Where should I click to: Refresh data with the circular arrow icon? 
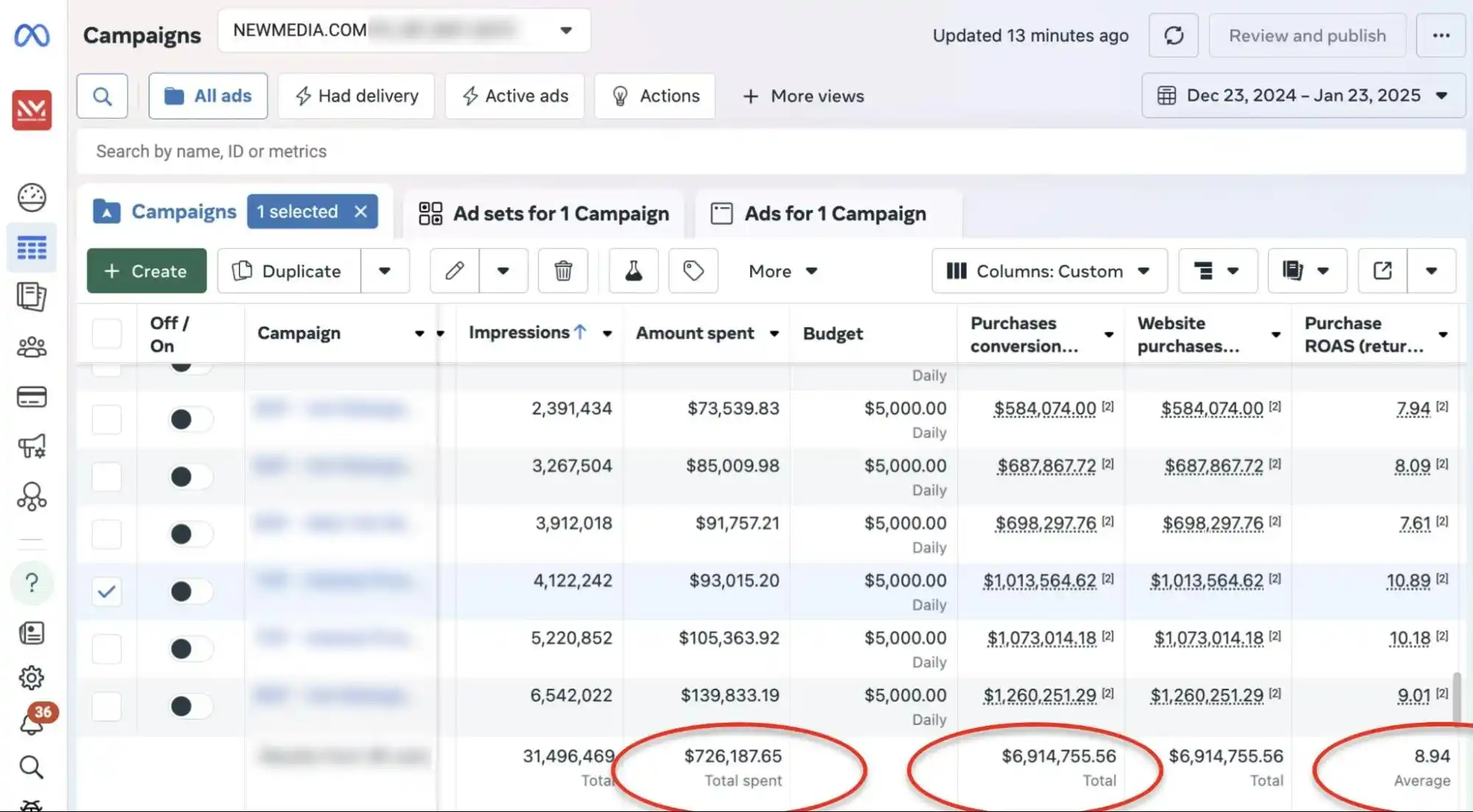click(x=1173, y=35)
